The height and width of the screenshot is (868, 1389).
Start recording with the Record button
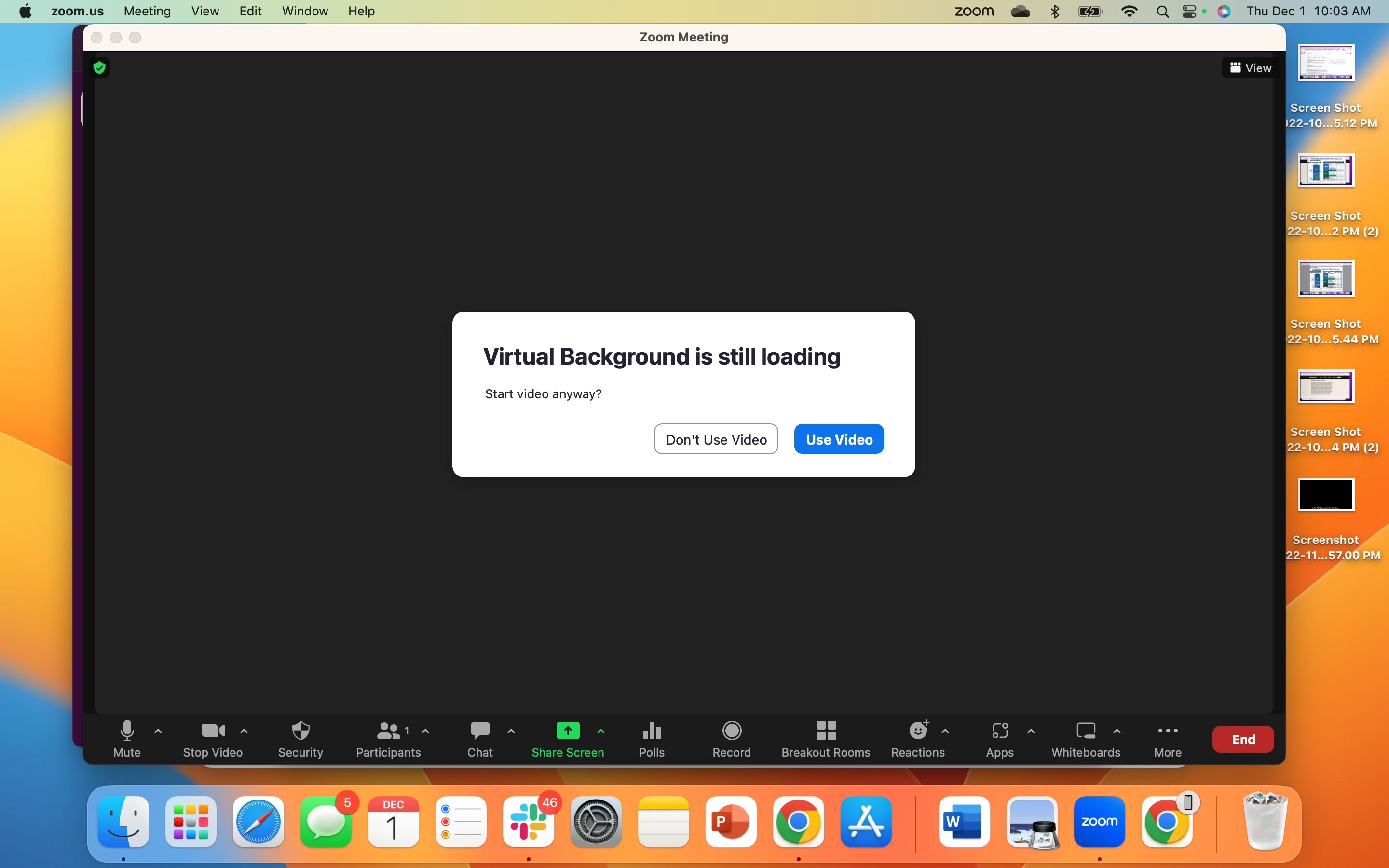coord(731,731)
